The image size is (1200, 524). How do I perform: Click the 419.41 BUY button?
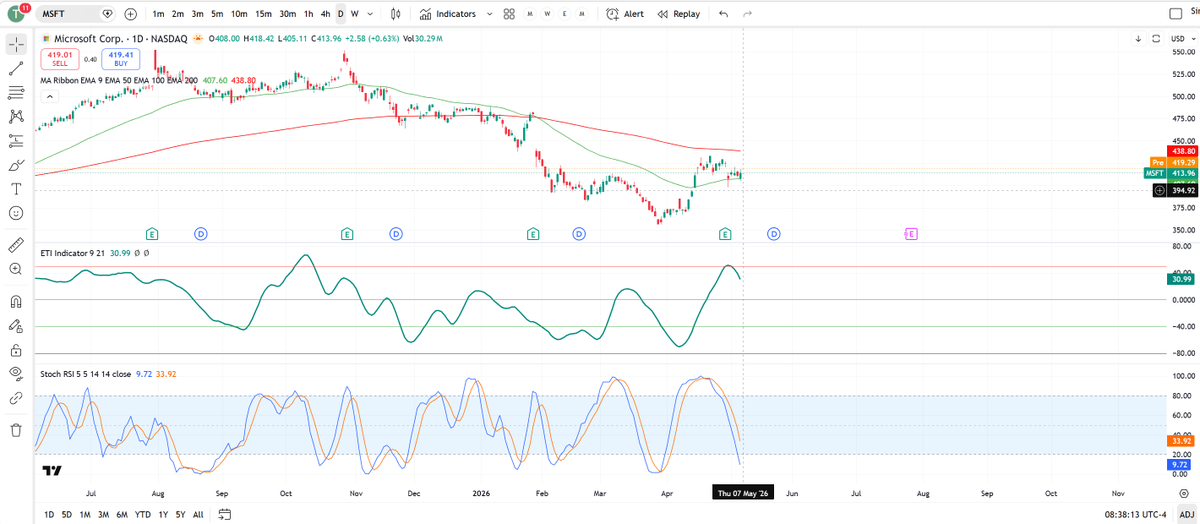tap(120, 60)
